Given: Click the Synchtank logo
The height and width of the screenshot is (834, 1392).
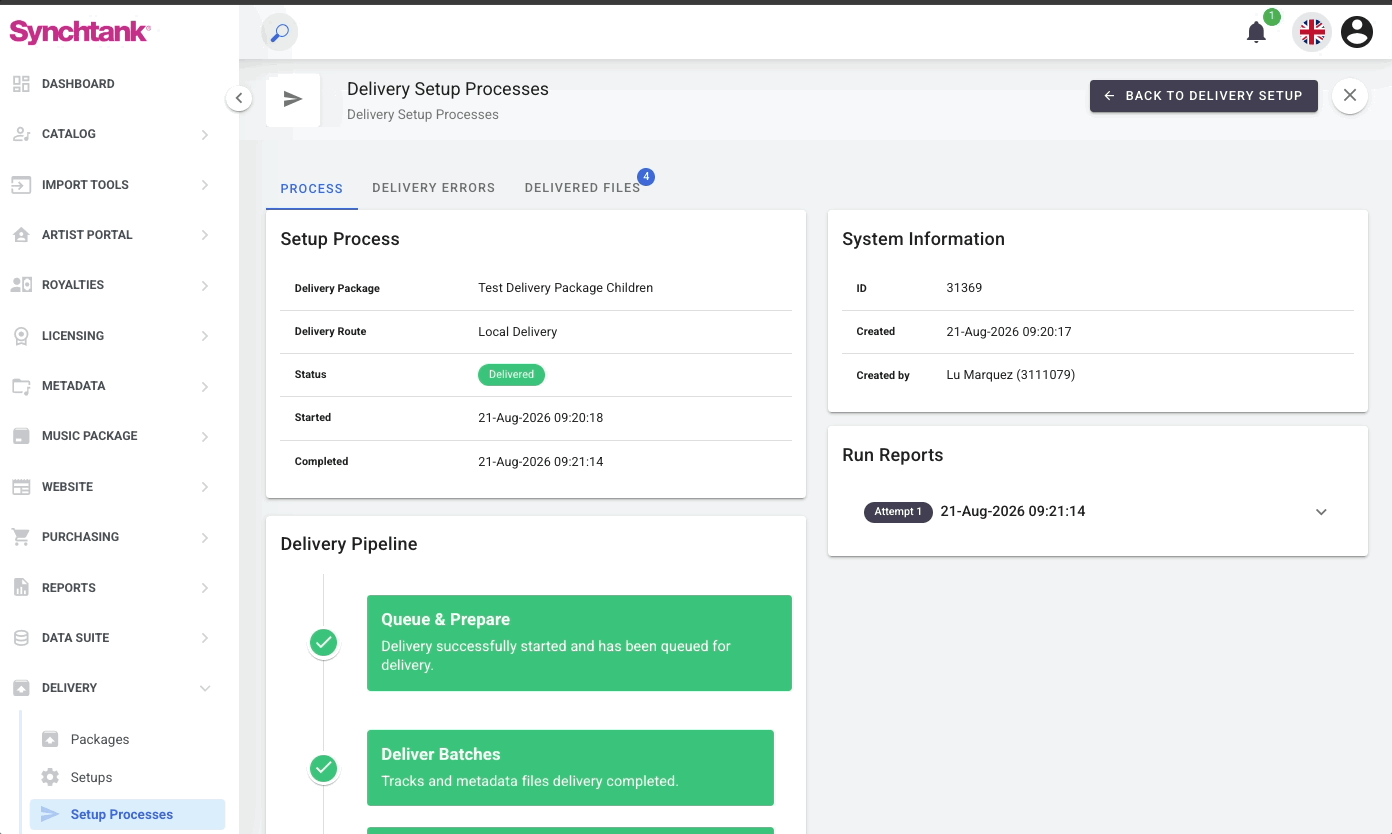Looking at the screenshot, I should (80, 32).
